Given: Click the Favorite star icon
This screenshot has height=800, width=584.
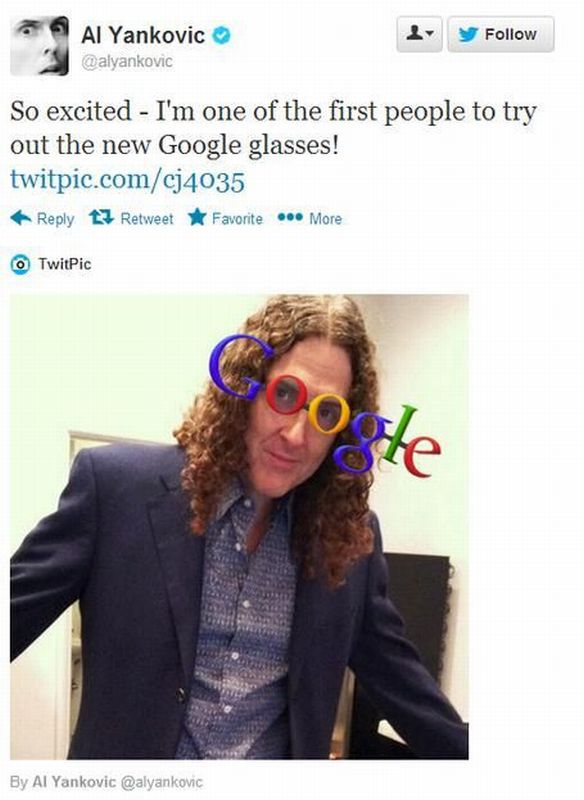Looking at the screenshot, I should [197, 217].
